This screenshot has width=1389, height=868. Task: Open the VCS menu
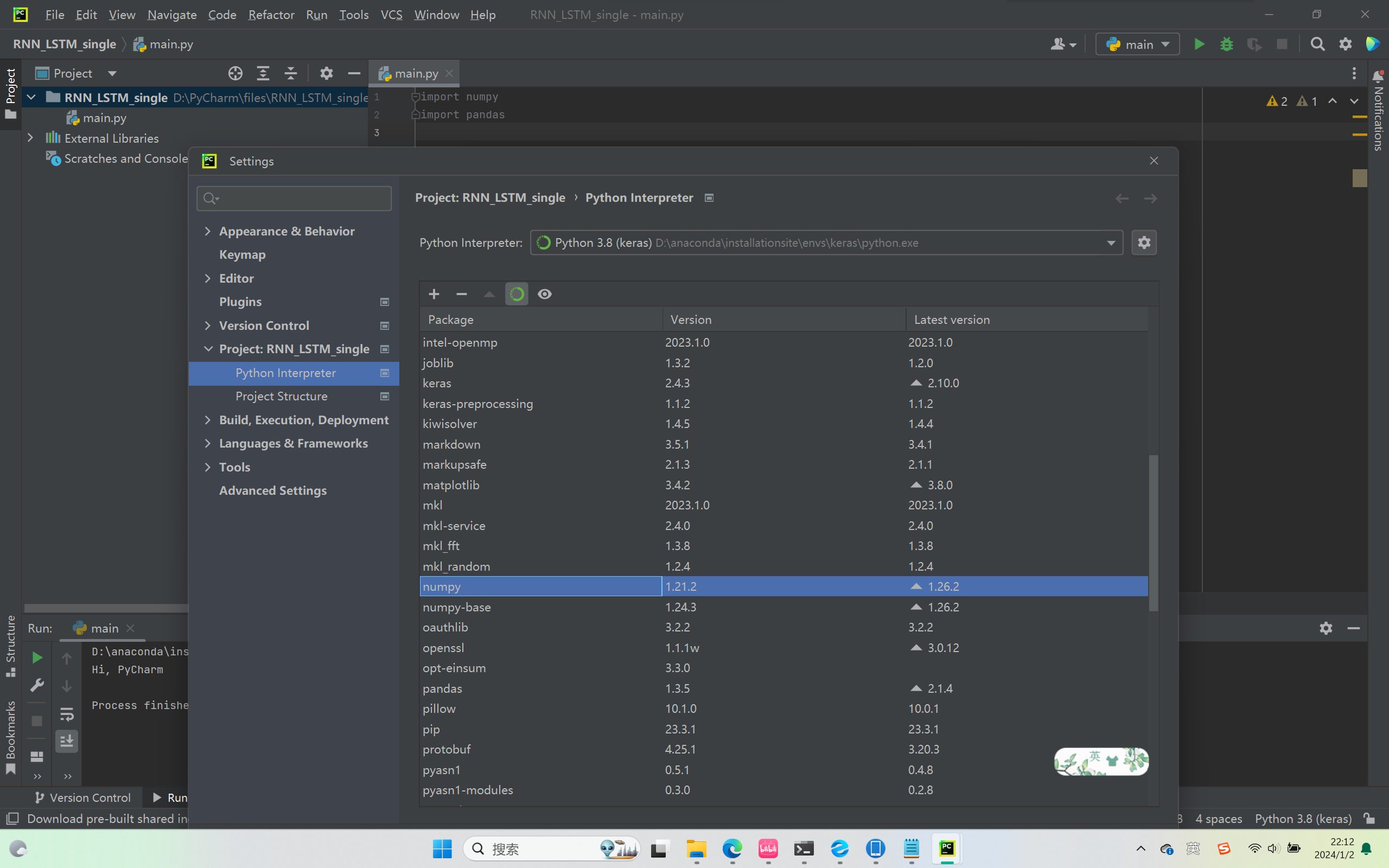(391, 14)
